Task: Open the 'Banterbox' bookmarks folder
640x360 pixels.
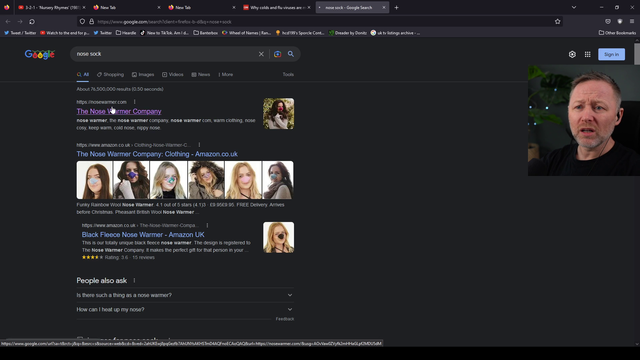Action: [x=206, y=33]
